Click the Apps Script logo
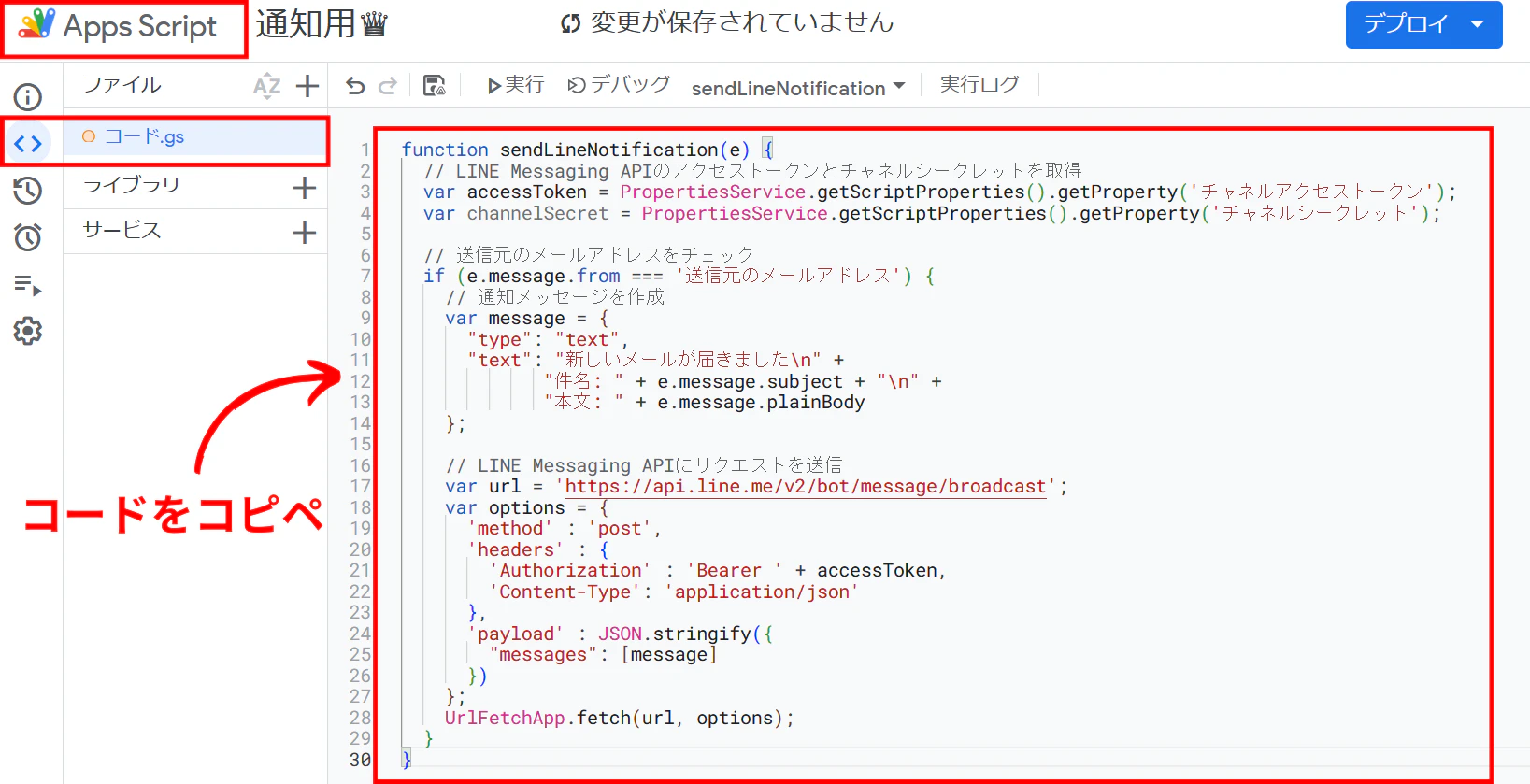 (x=118, y=26)
